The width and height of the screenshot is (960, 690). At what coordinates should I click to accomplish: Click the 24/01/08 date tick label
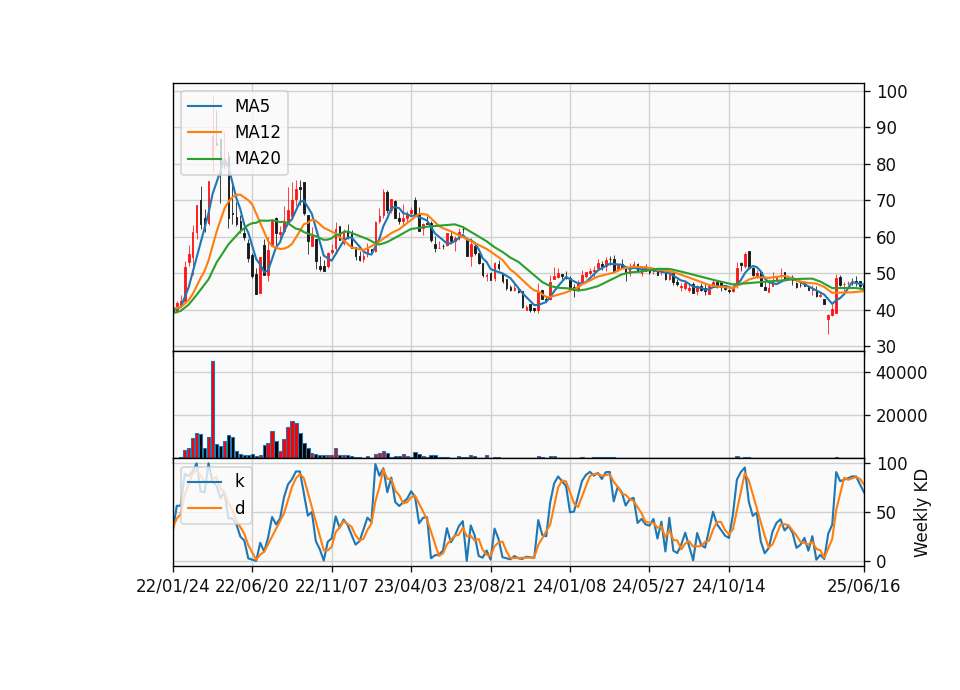tap(569, 586)
